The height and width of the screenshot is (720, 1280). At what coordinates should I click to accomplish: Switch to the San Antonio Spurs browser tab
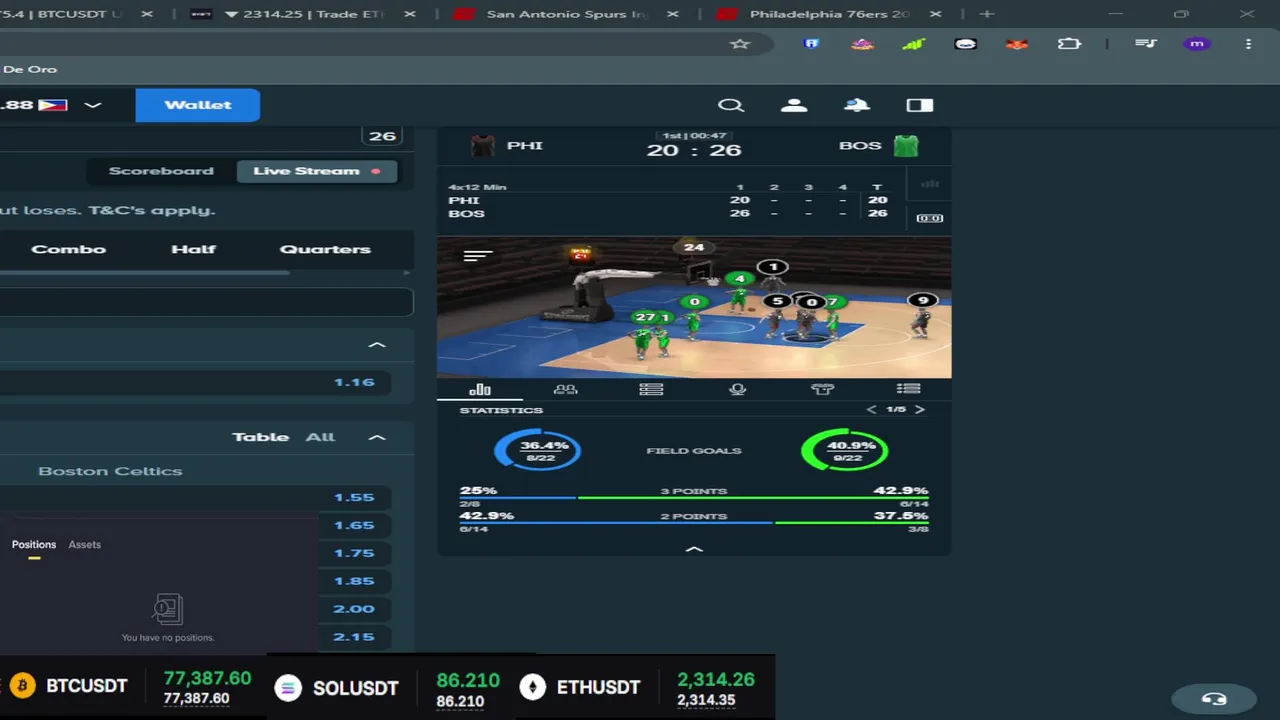(x=566, y=14)
